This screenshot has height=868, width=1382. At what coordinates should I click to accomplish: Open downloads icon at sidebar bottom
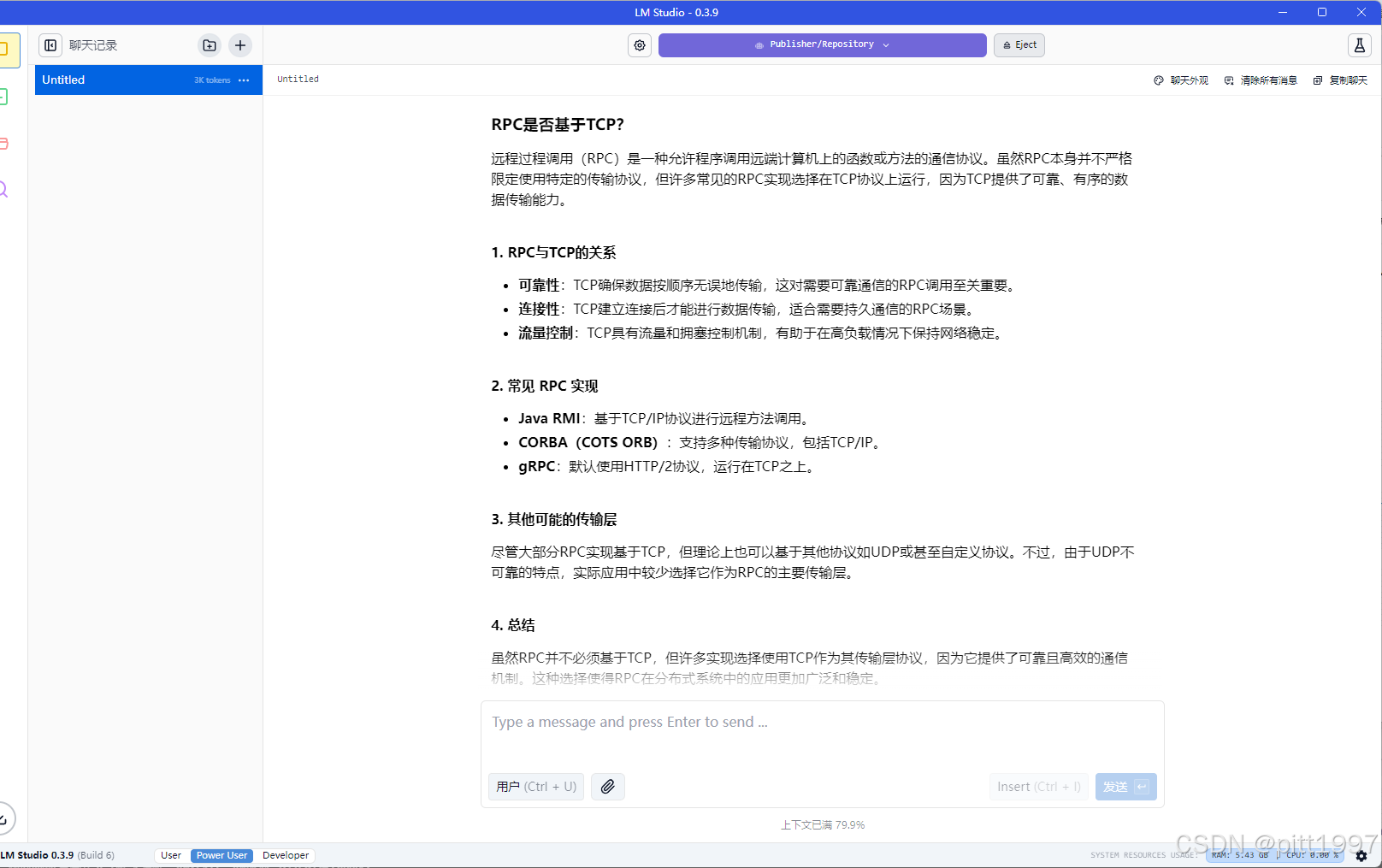point(4,818)
